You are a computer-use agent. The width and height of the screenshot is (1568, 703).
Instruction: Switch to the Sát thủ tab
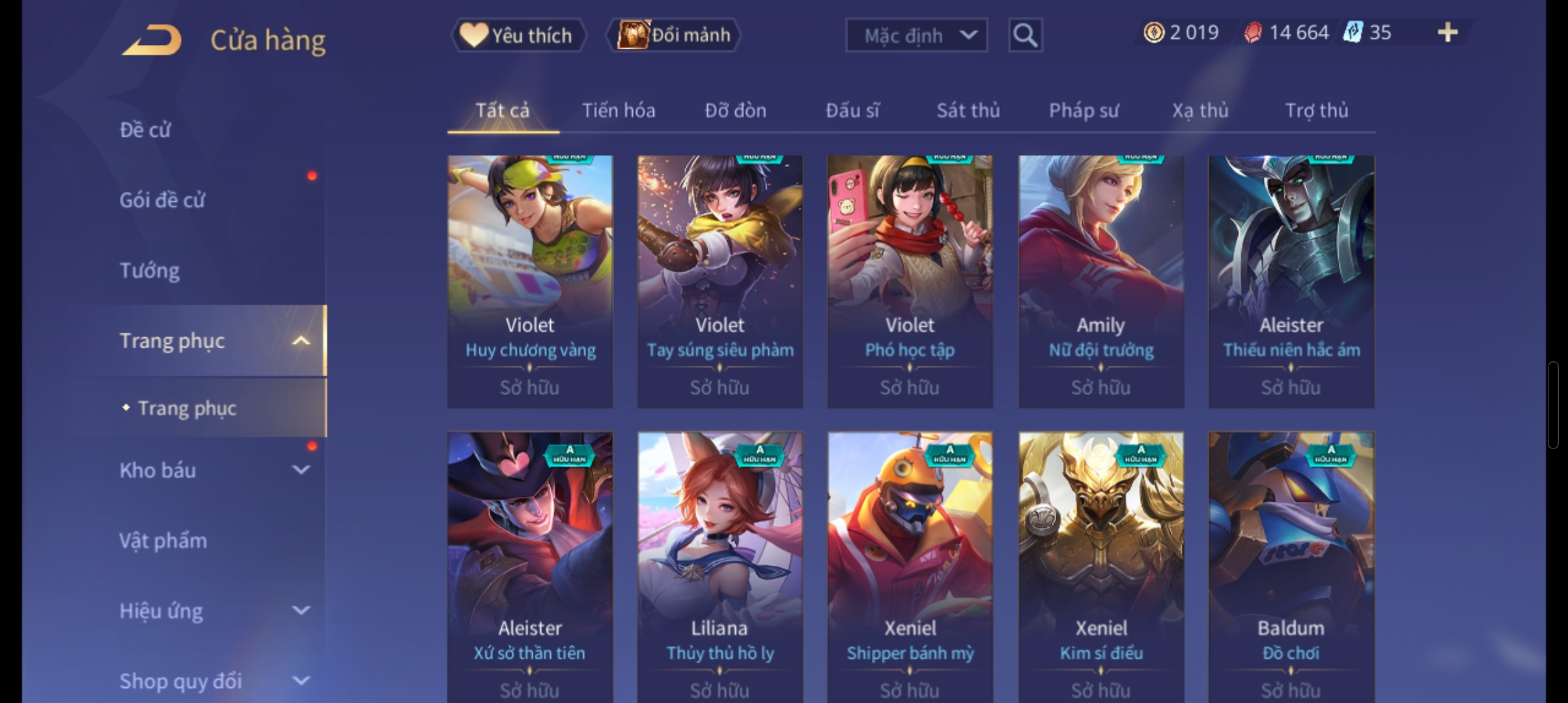(x=968, y=111)
